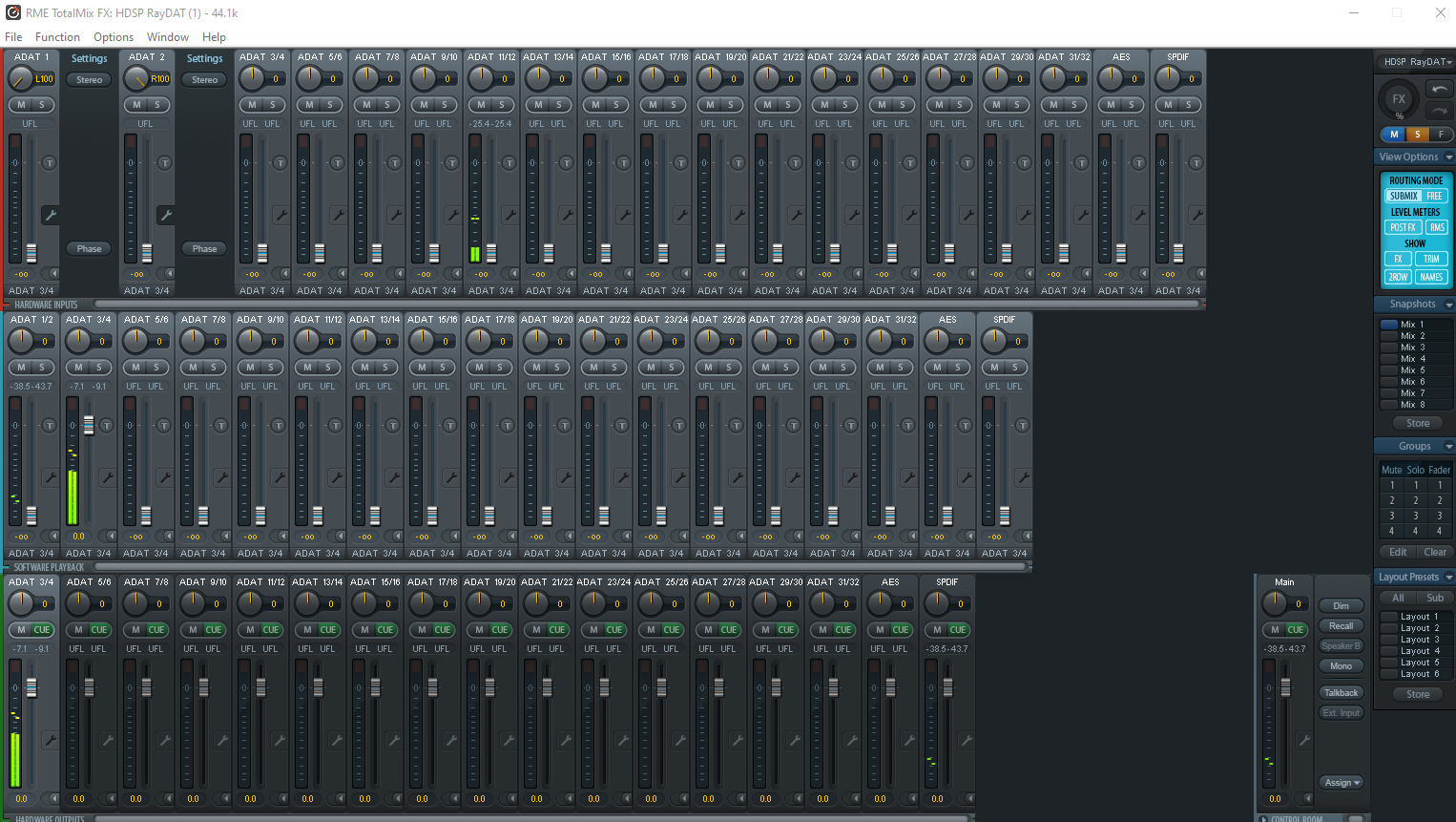Open the Assign dropdown in control room

click(x=1342, y=783)
